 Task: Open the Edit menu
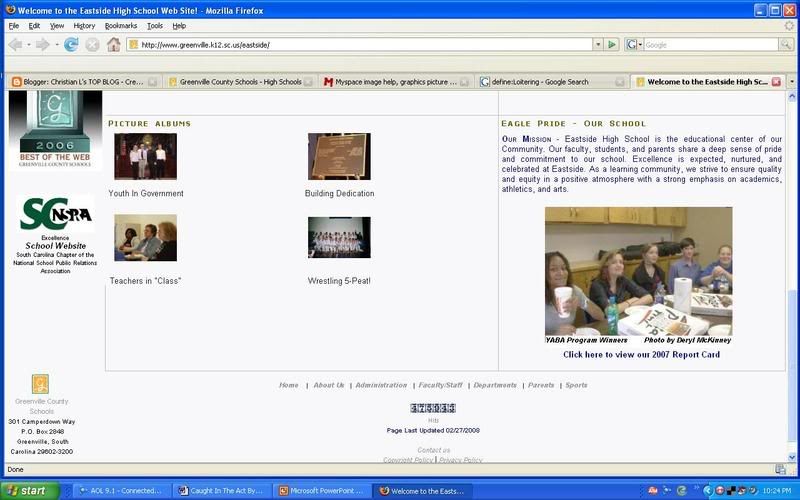tap(34, 26)
